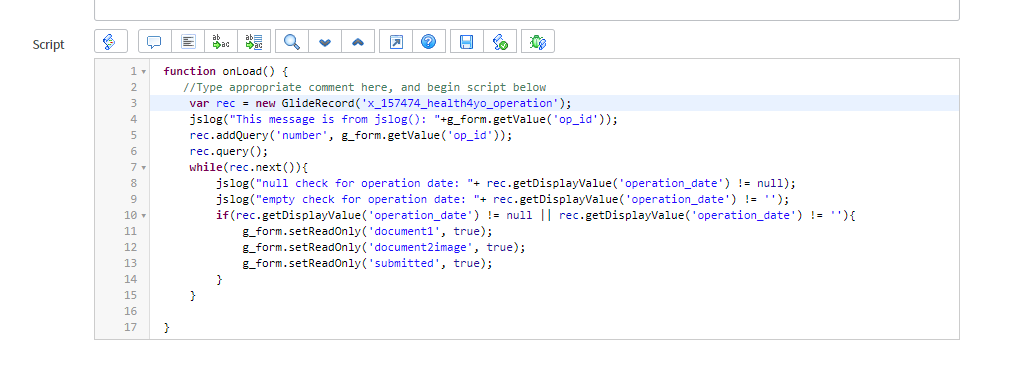Open search with the magnifier icon
This screenshot has width=1014, height=365.
coord(292,42)
